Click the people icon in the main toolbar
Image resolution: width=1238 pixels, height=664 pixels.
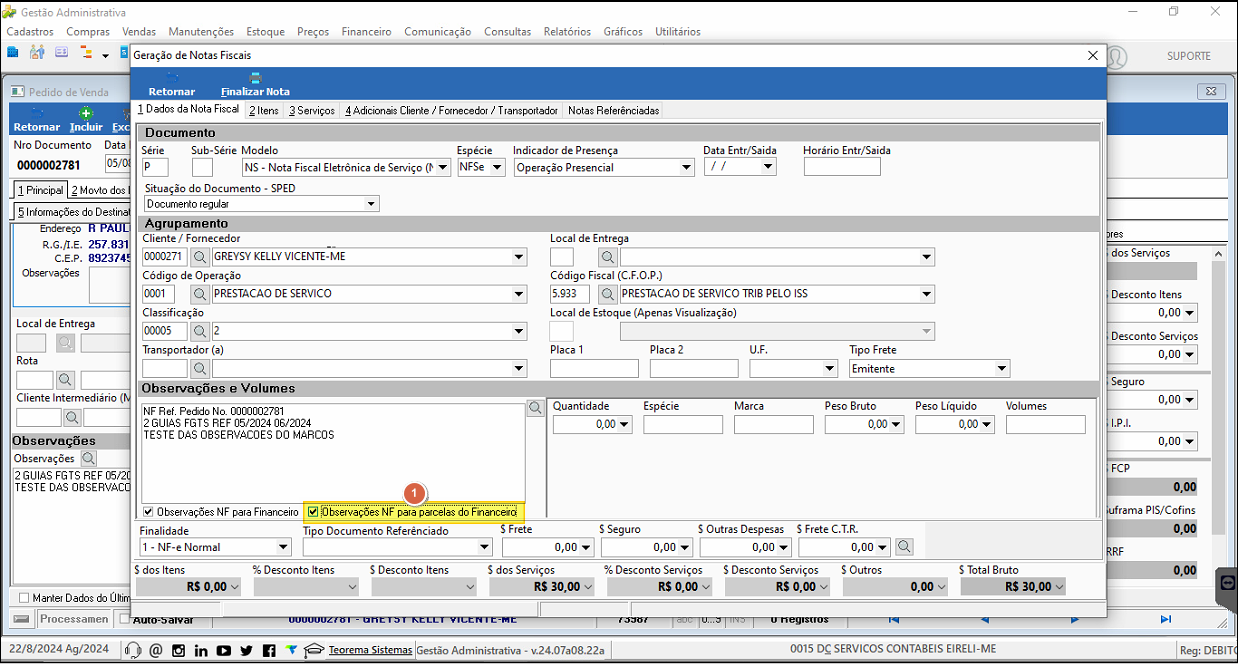[38, 52]
